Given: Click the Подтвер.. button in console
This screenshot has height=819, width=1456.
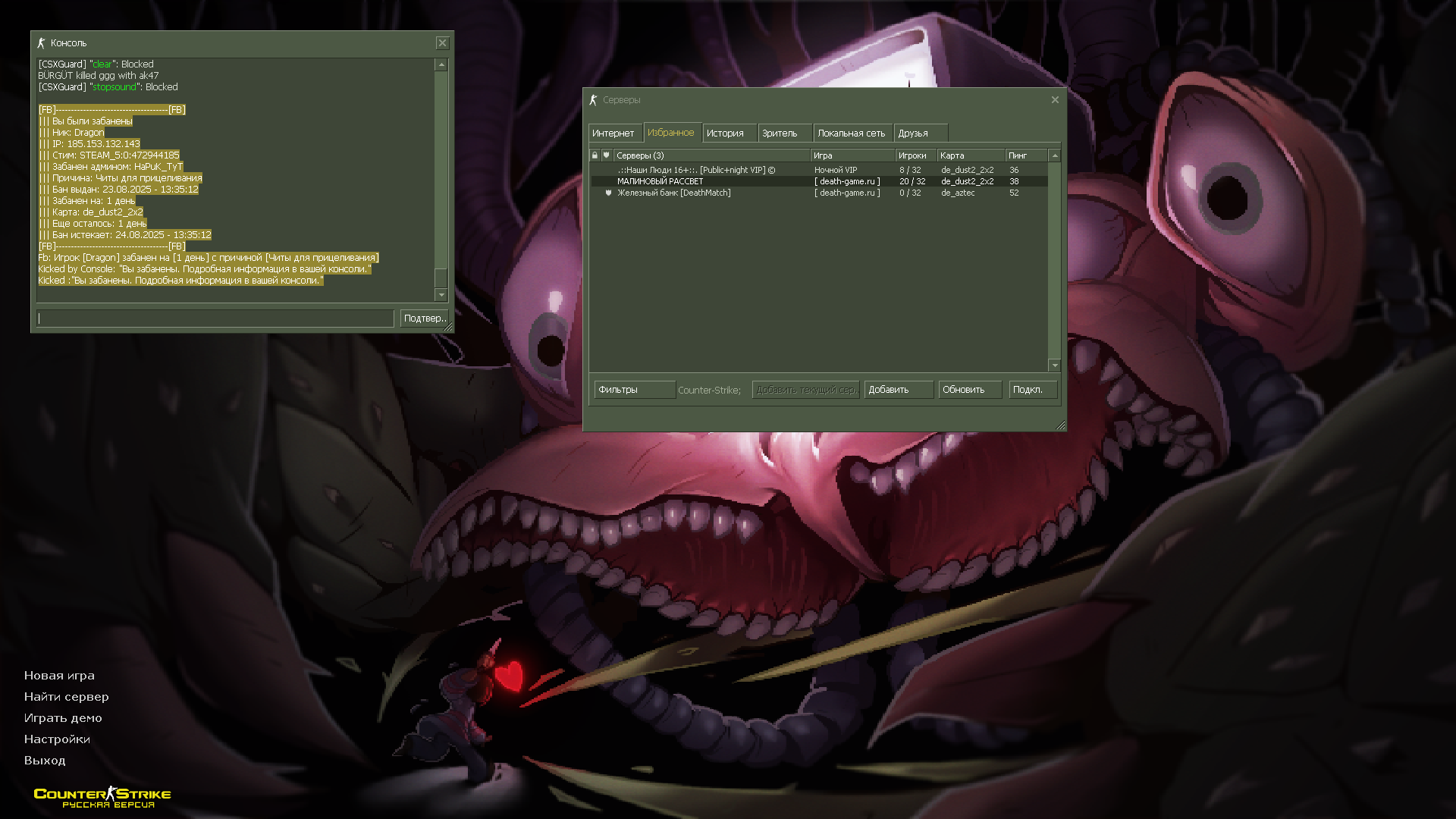Looking at the screenshot, I should [x=424, y=318].
